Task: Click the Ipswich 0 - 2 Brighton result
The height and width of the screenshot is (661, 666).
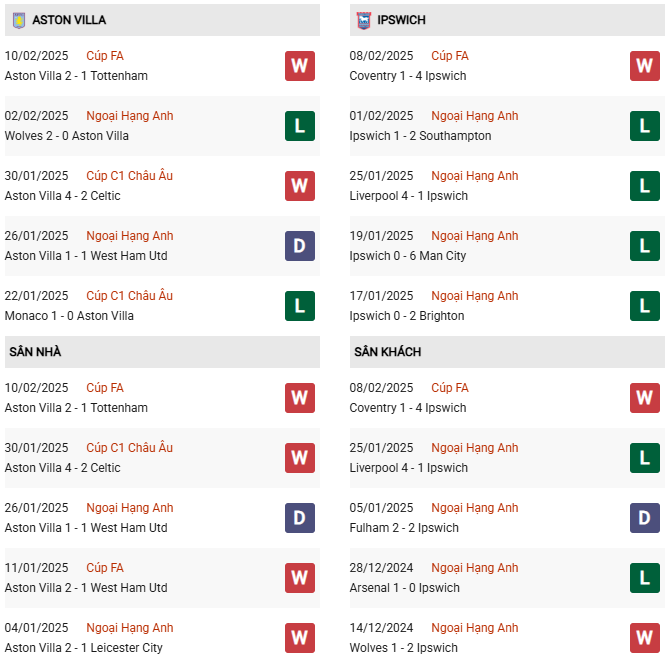Action: tap(407, 316)
